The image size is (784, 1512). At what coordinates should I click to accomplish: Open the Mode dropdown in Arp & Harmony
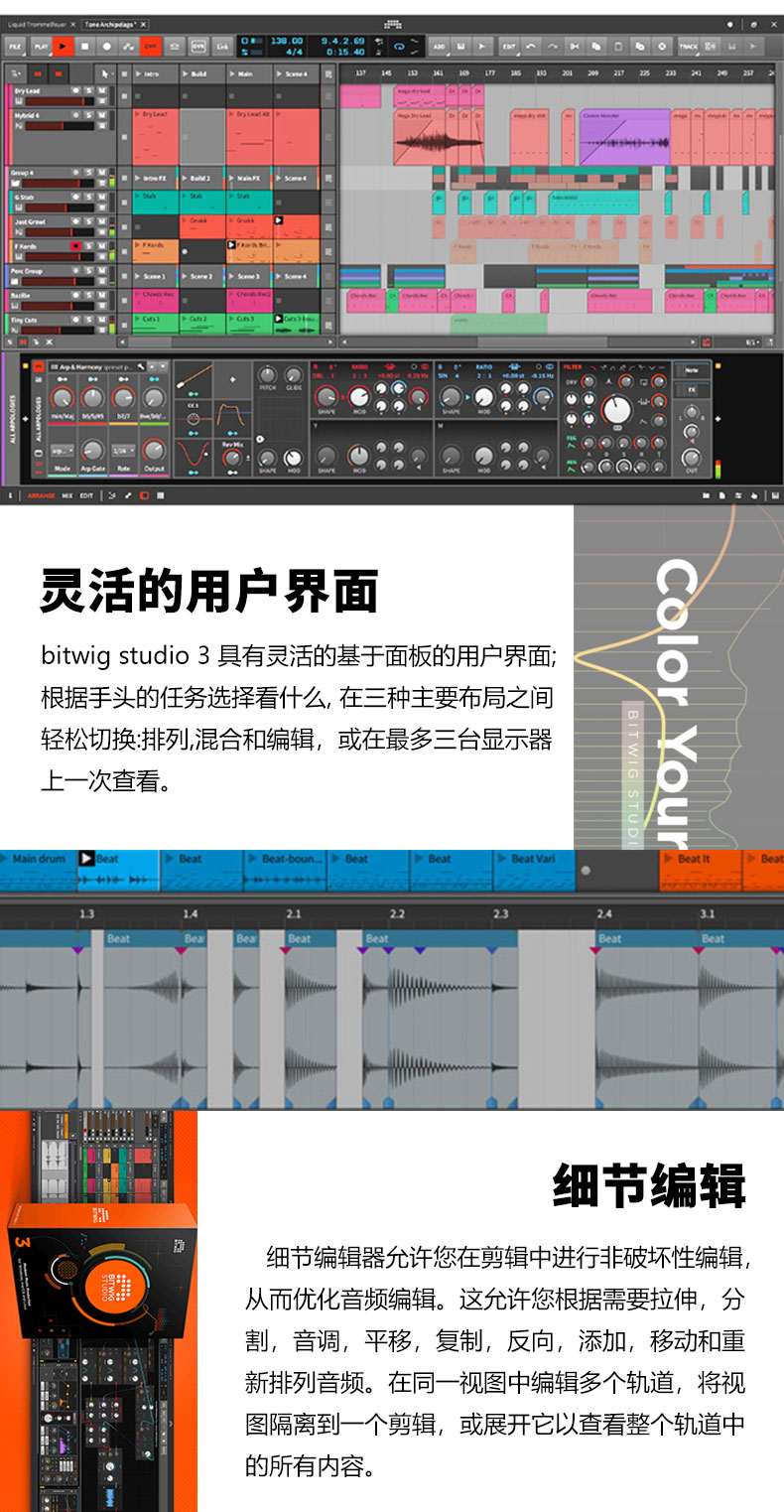pyautogui.click(x=62, y=450)
